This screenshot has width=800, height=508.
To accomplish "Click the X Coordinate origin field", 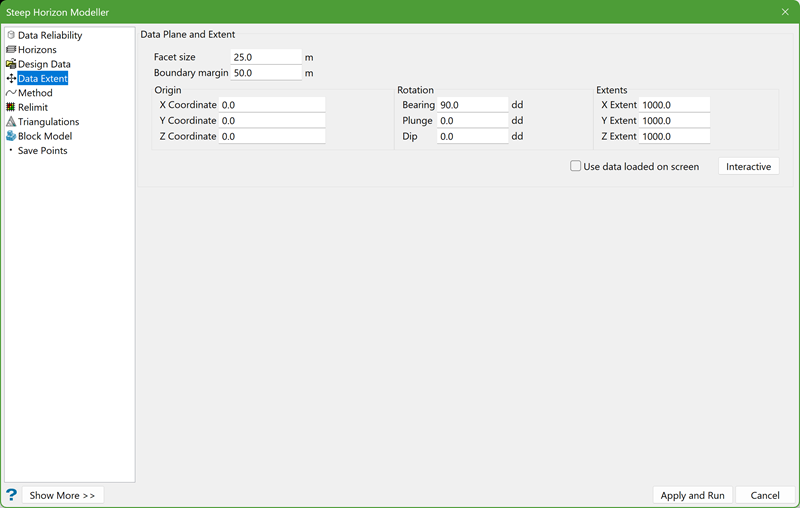I will click(x=272, y=105).
